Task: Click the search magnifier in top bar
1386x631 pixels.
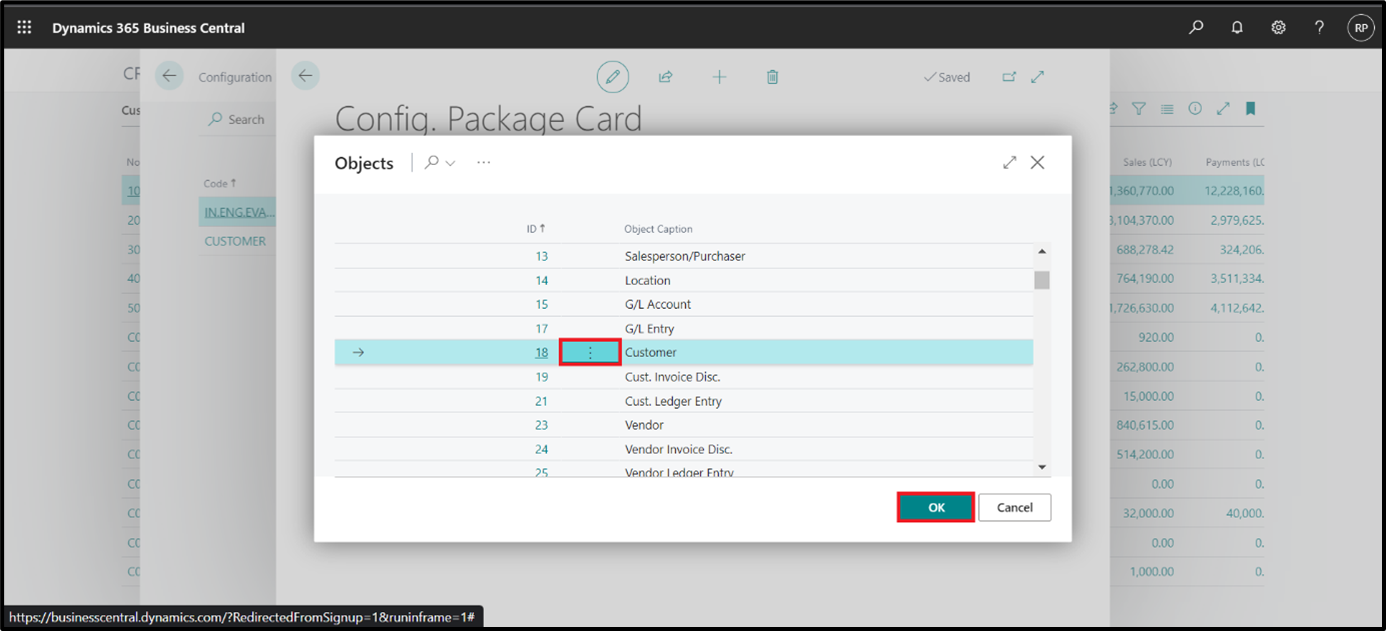Action: click(1196, 28)
